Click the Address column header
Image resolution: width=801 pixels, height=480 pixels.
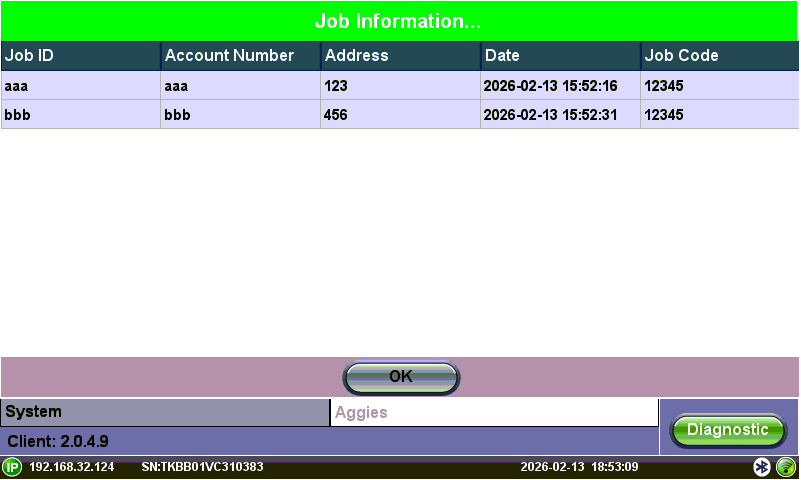(x=400, y=56)
